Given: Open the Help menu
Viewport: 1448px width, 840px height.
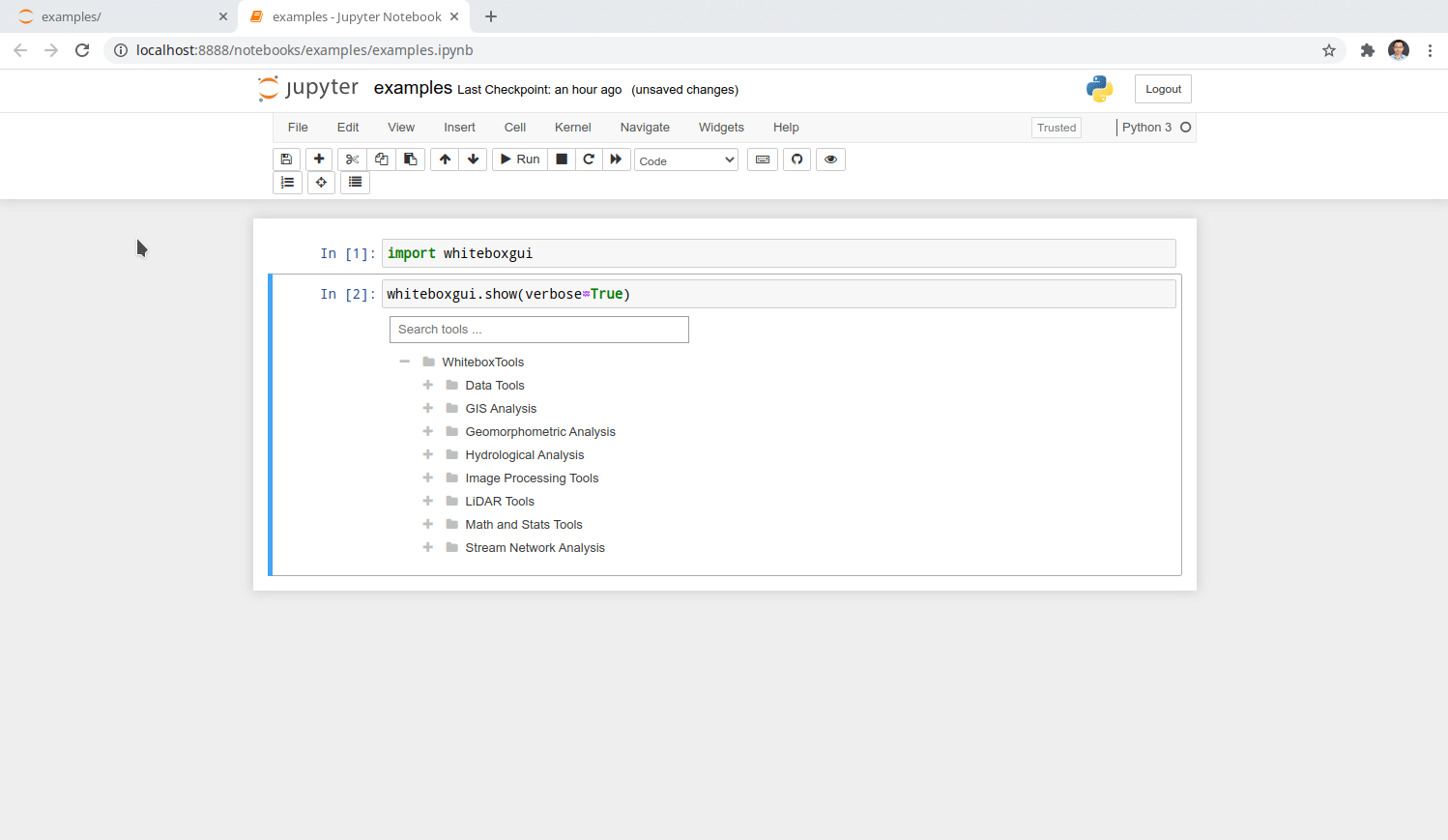Looking at the screenshot, I should coord(786,128).
